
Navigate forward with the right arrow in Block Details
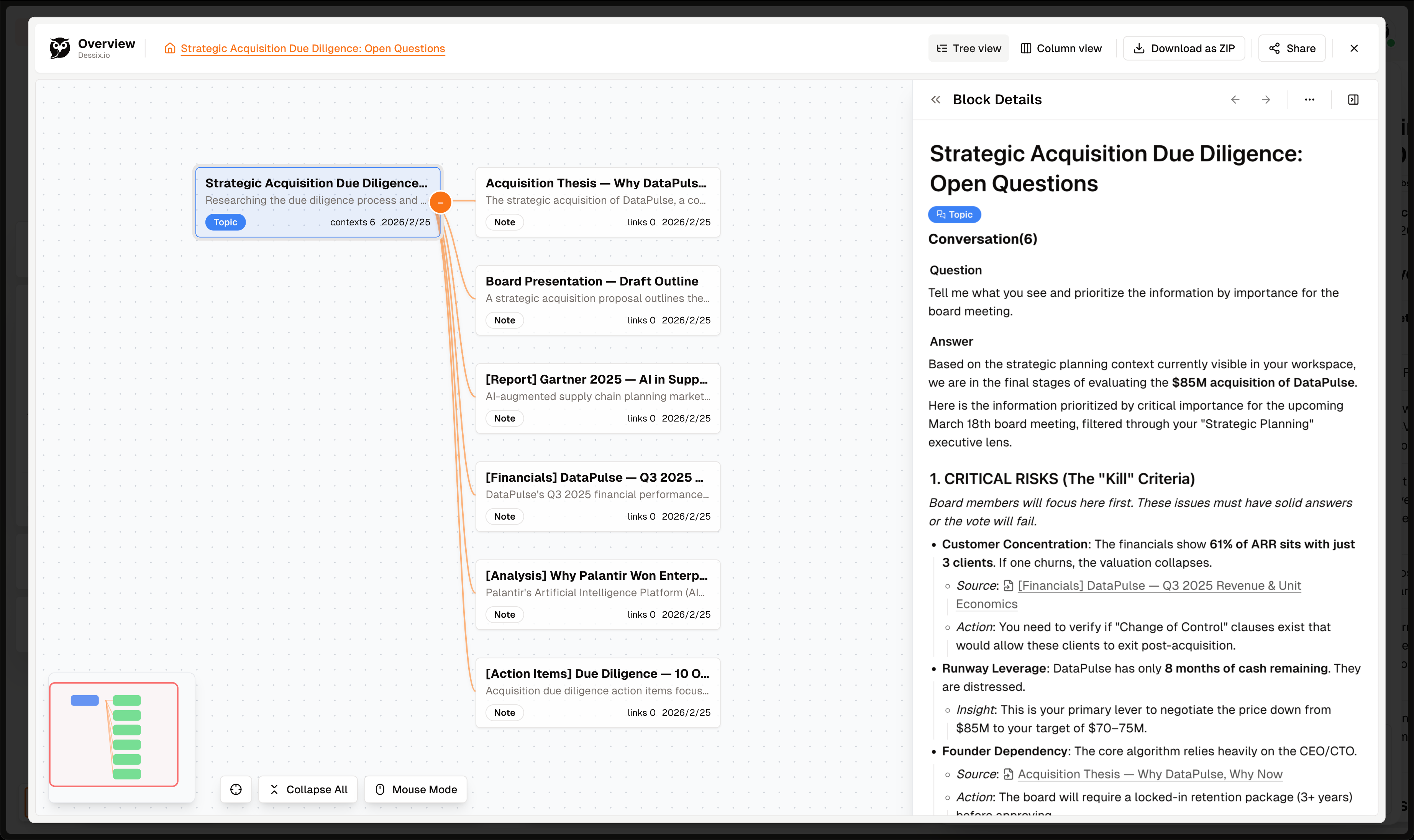click(1266, 99)
